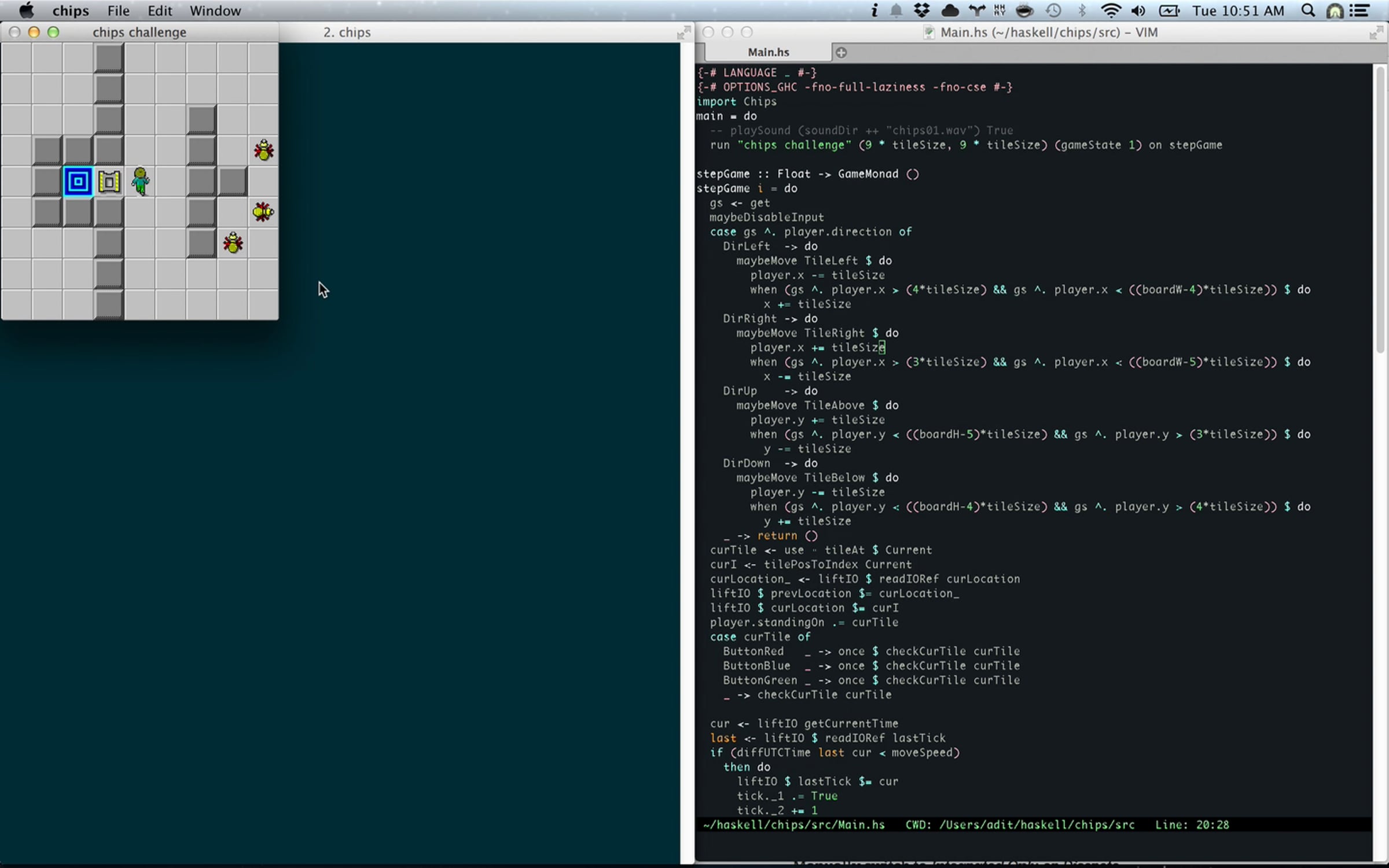Click the 'DirLeft -> do' case line
This screenshot has height=868, width=1389.
pos(770,246)
